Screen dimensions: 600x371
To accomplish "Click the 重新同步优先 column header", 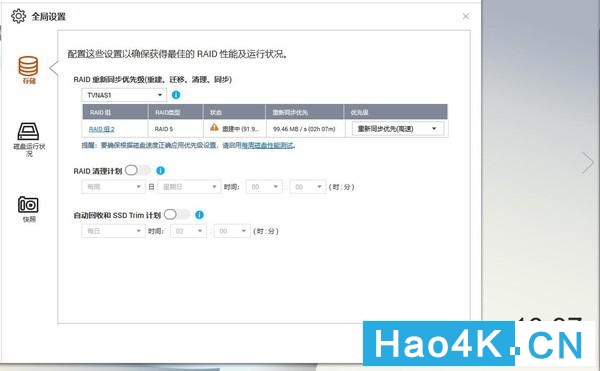I will click(305, 112).
